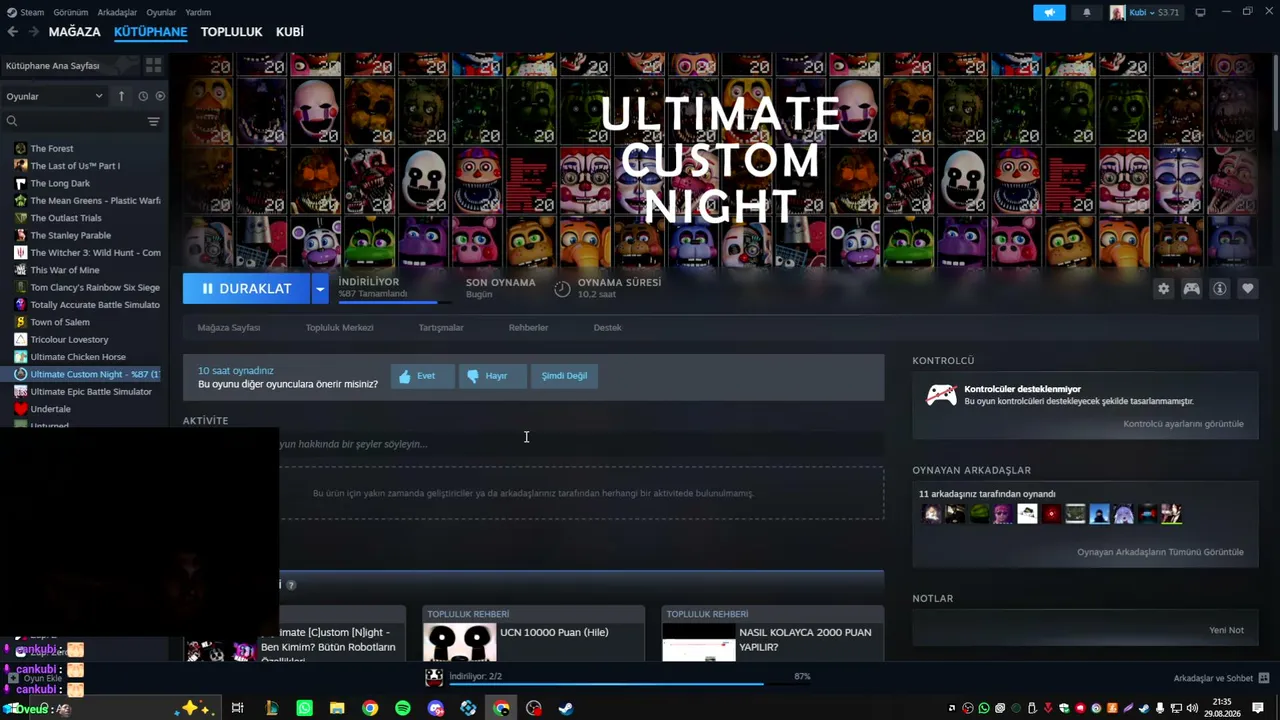Recommend the game with Evet
This screenshot has height=720, width=1280.
(422, 376)
